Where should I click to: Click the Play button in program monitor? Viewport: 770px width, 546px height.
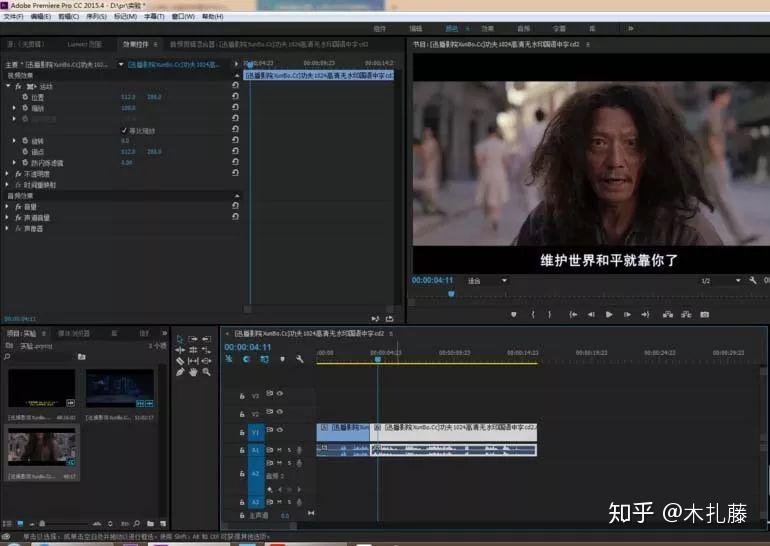pos(609,314)
